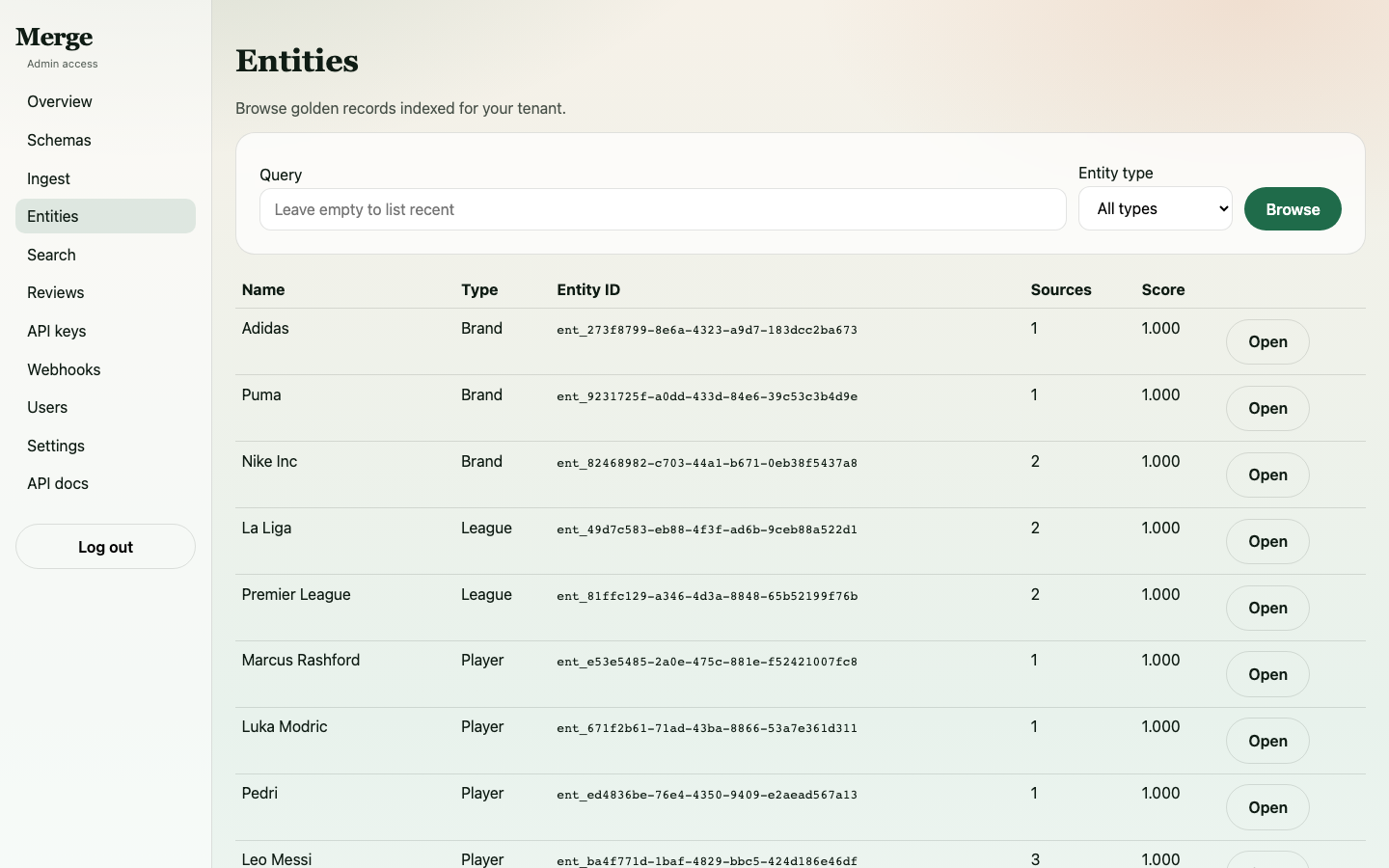Expand the Entity type dropdown
1389x868 pixels.
(1155, 208)
